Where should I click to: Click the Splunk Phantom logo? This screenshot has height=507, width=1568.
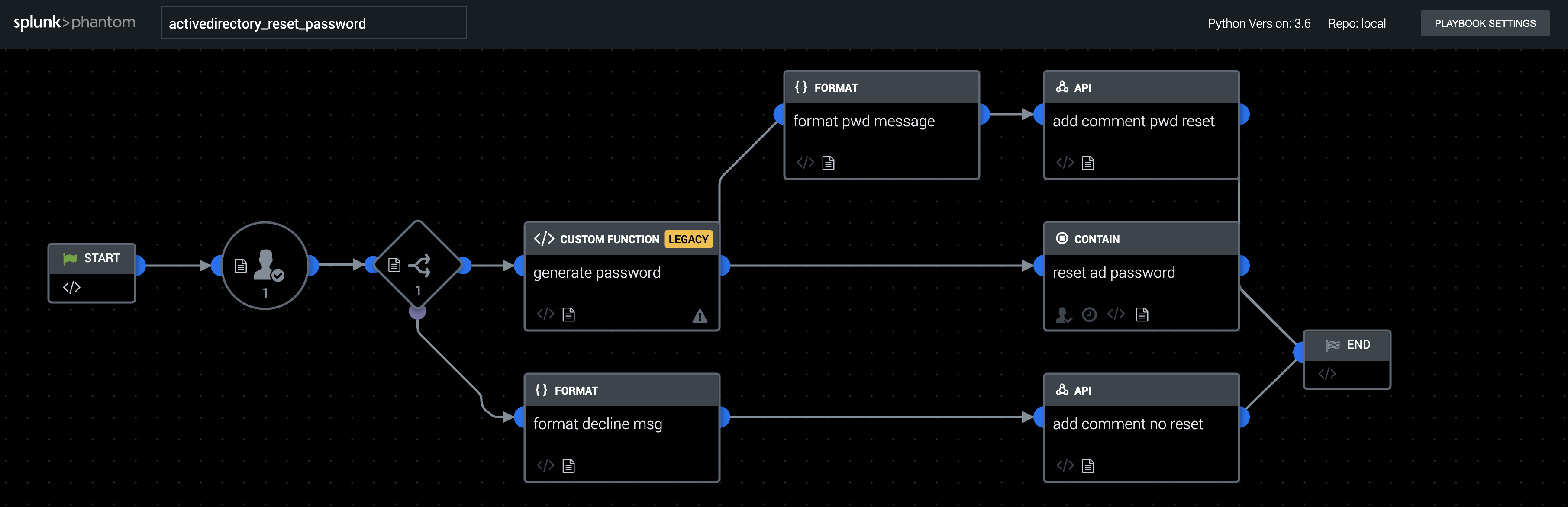click(x=74, y=22)
